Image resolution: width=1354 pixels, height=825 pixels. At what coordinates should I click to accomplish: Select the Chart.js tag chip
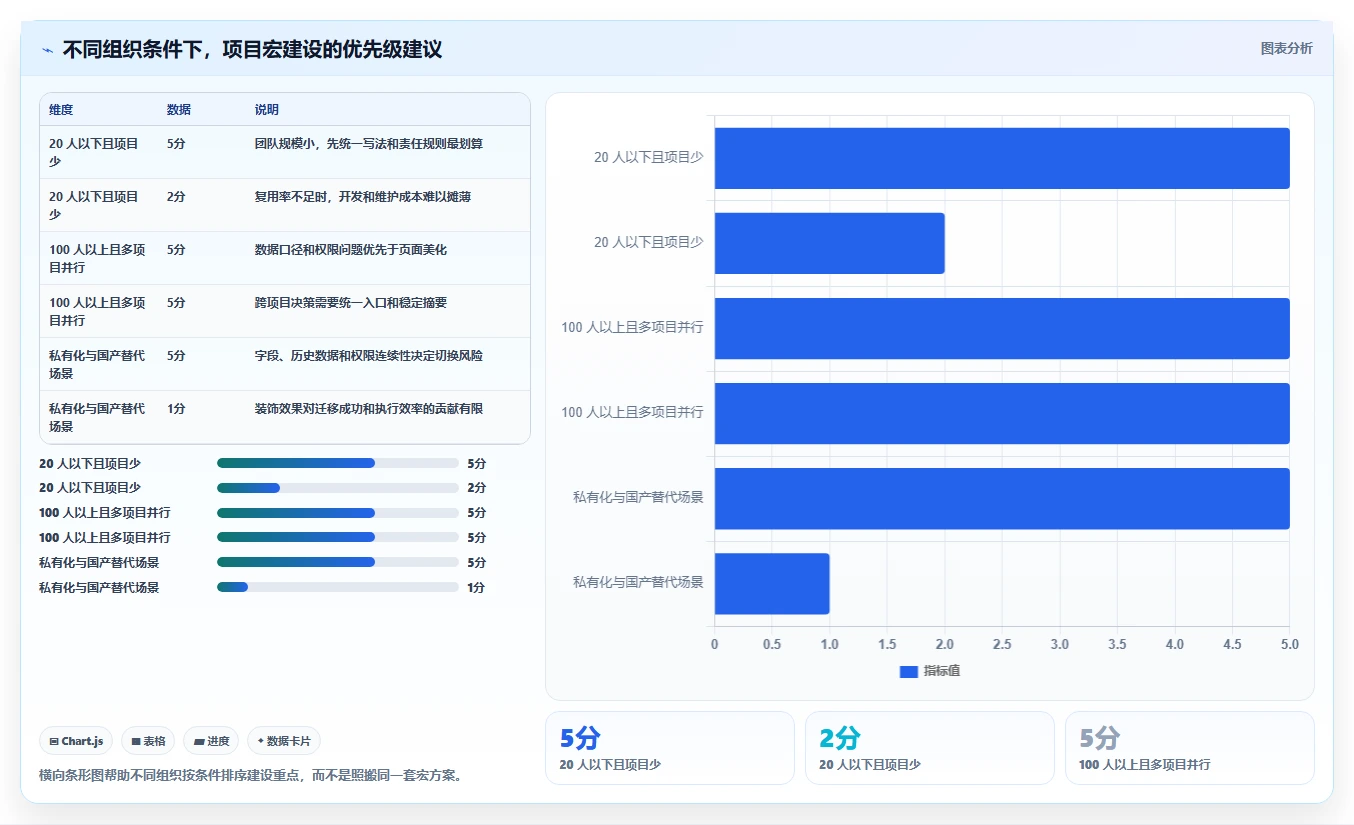[76, 741]
